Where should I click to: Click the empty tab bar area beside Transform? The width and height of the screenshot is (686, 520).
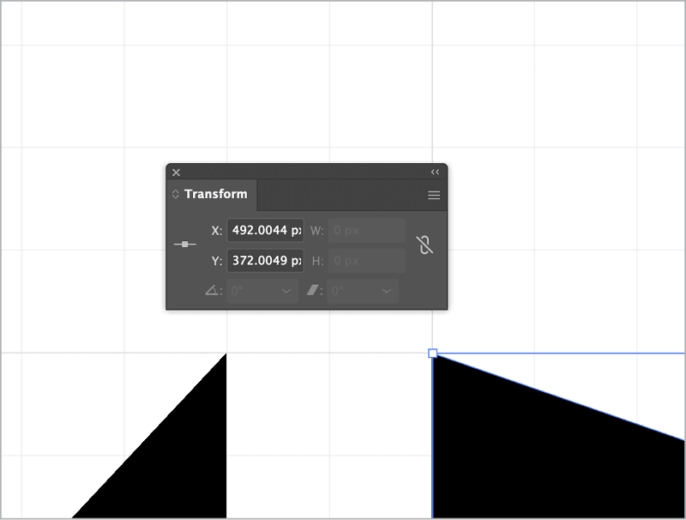(x=341, y=195)
